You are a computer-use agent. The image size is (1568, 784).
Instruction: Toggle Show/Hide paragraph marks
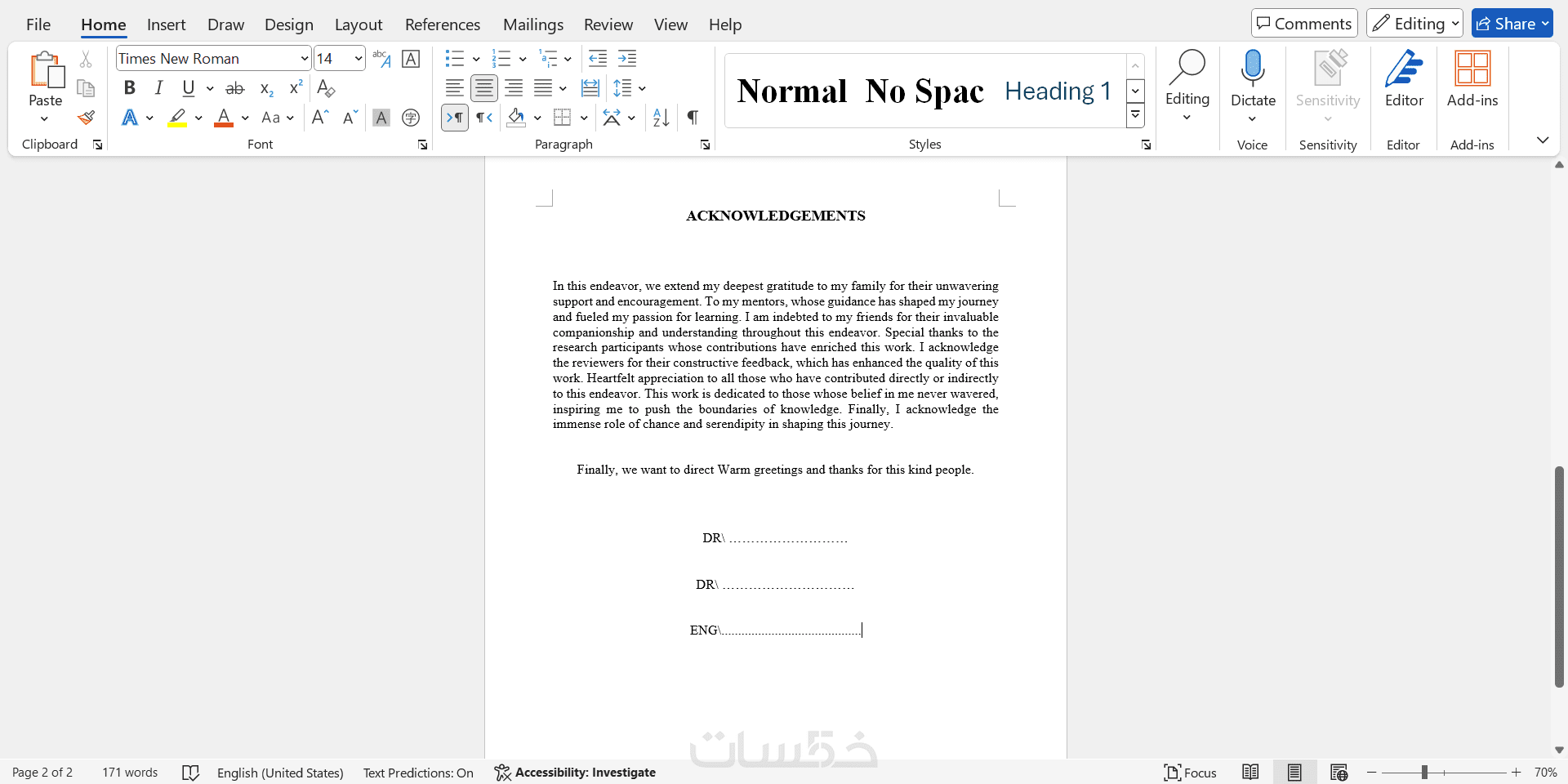[693, 118]
